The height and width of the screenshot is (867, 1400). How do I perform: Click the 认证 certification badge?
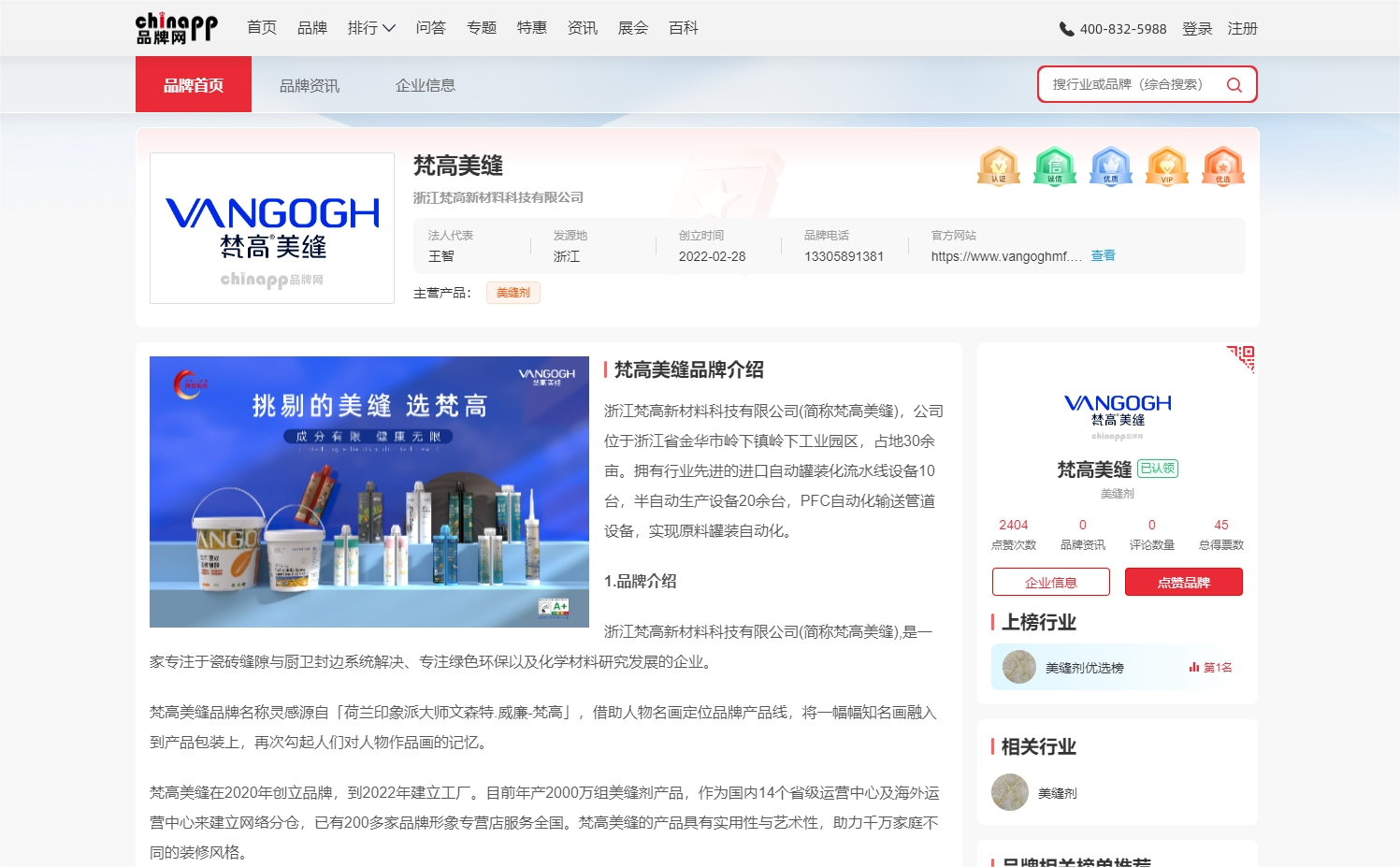(x=998, y=166)
